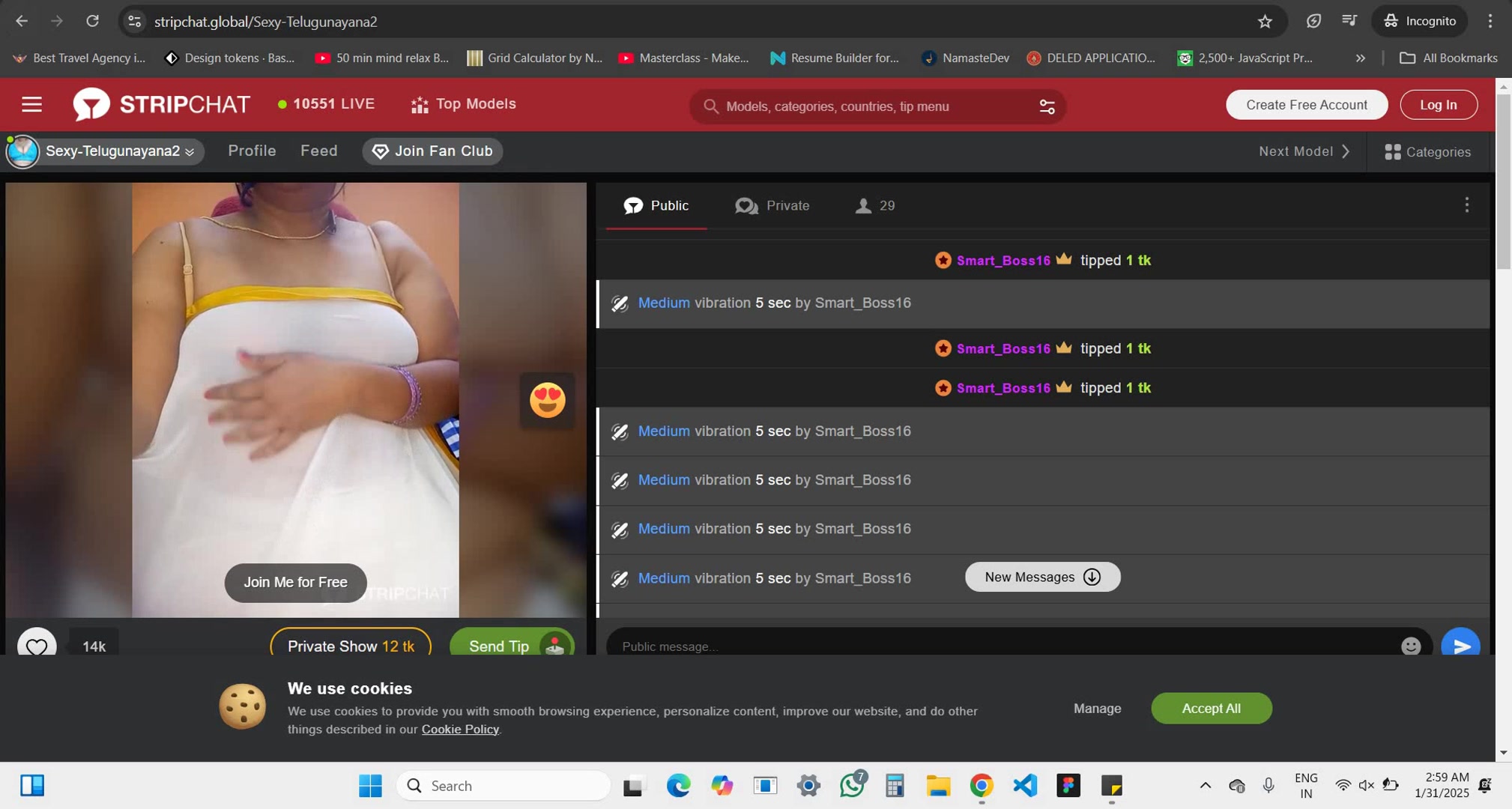Expand the hidden bookmarks chevron
The height and width of the screenshot is (809, 1512).
click(x=1360, y=58)
